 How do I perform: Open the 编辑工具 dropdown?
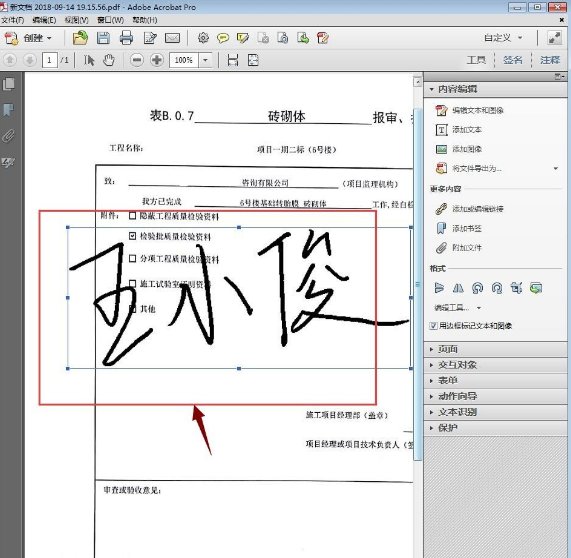tap(458, 308)
